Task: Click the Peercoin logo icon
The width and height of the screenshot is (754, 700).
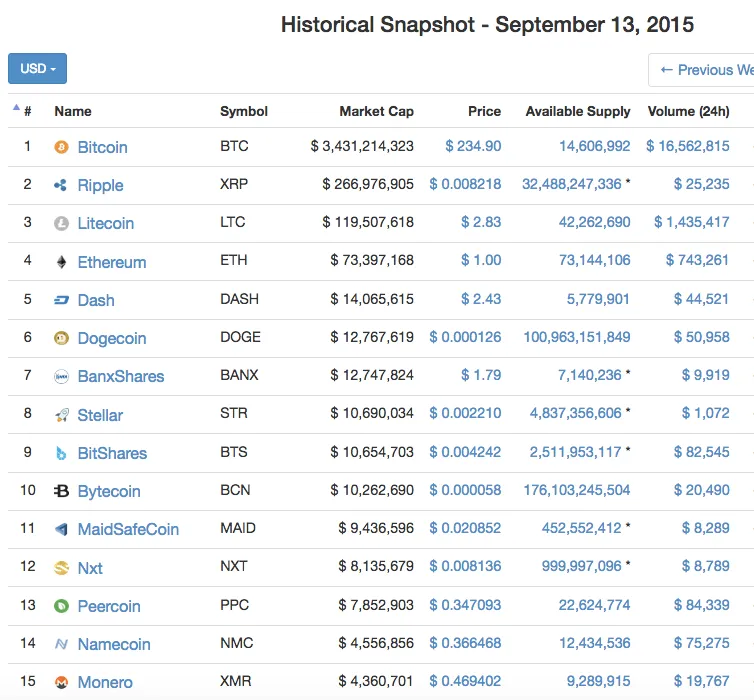Action: point(61,606)
